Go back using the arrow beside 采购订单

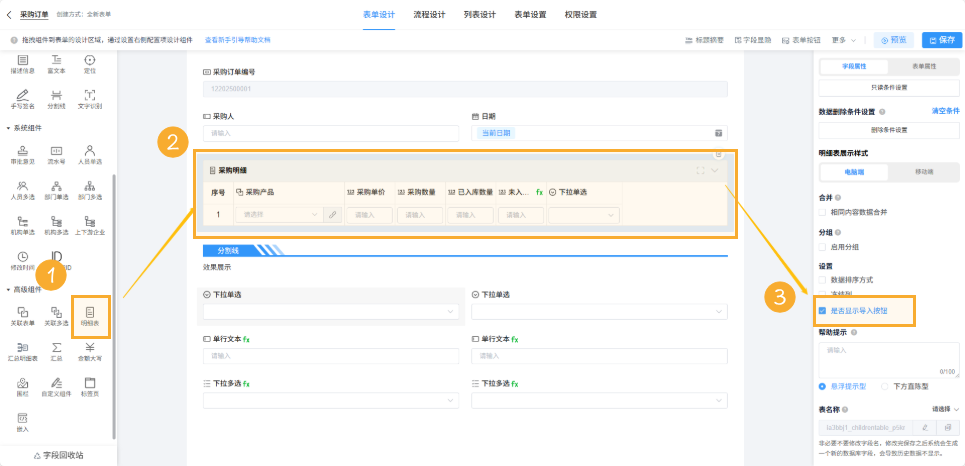click(x=9, y=14)
